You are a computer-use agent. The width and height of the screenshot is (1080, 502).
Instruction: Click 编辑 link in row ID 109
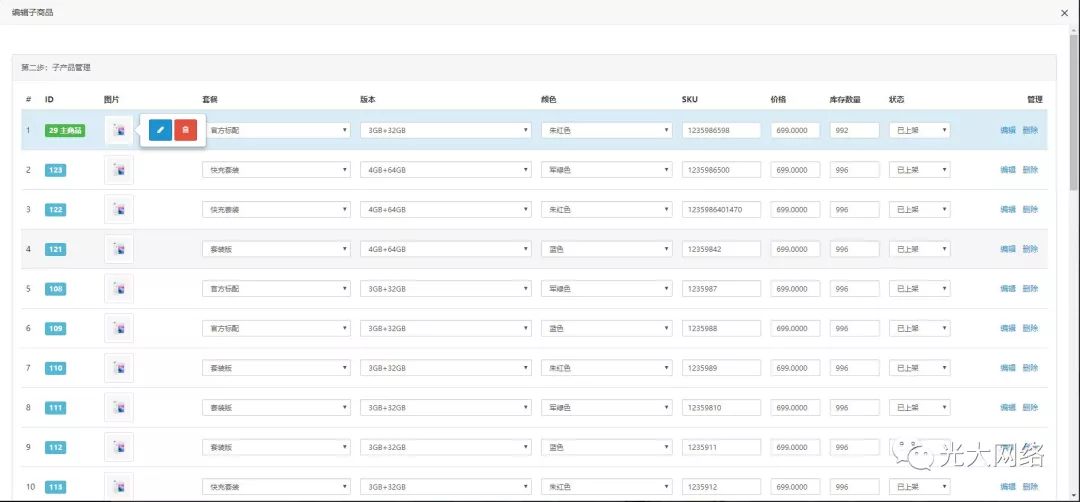[x=1008, y=328]
